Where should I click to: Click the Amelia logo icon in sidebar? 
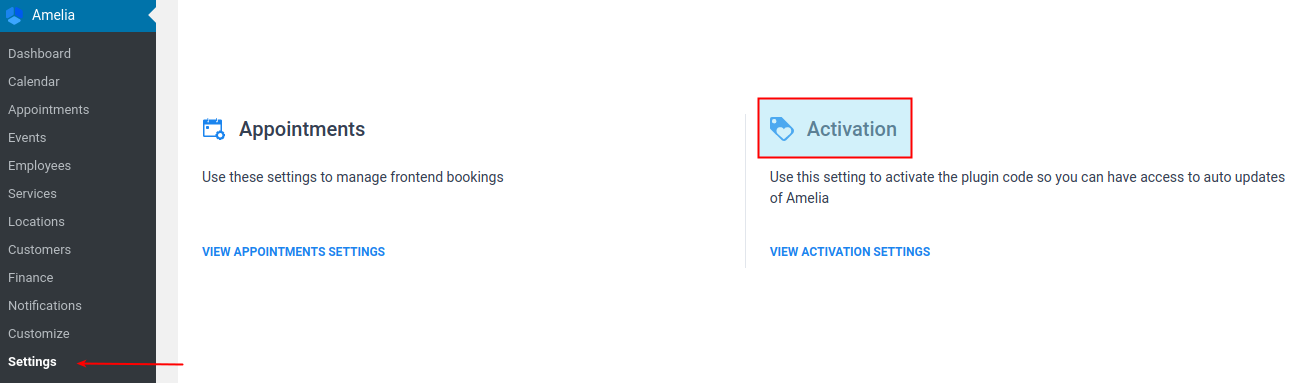coord(15,16)
